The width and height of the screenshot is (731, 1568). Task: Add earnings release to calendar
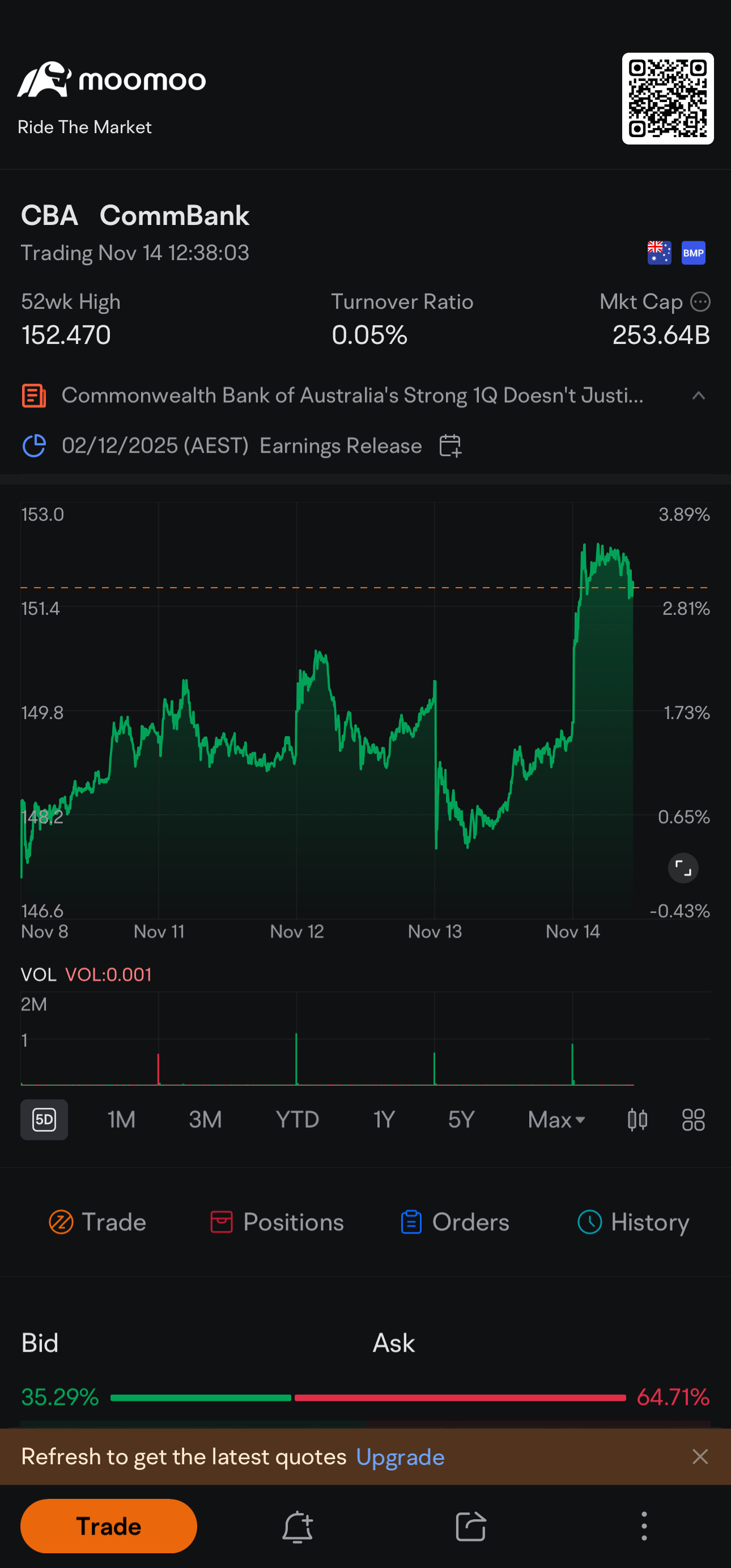tap(450, 445)
